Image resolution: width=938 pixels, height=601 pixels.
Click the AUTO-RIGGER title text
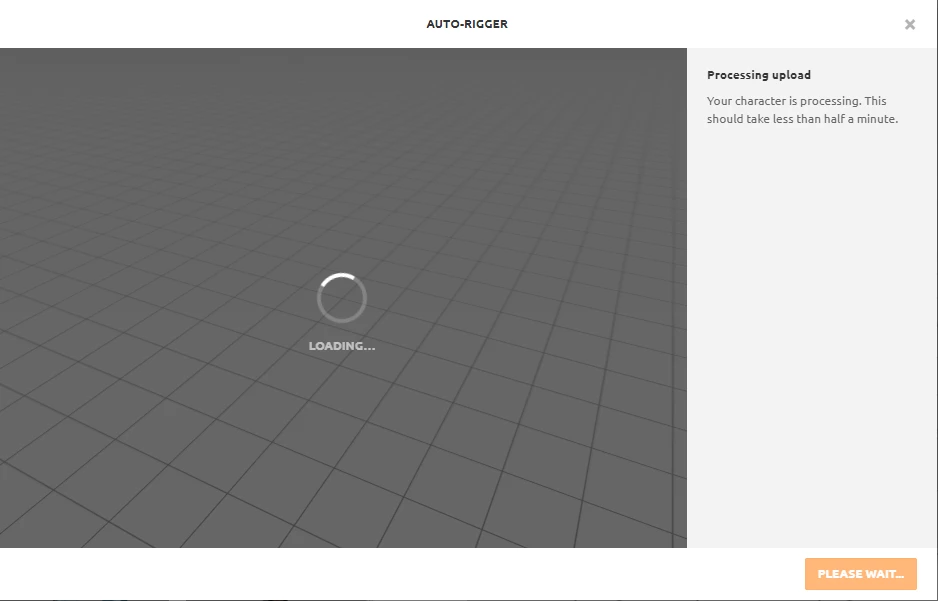pyautogui.click(x=467, y=24)
